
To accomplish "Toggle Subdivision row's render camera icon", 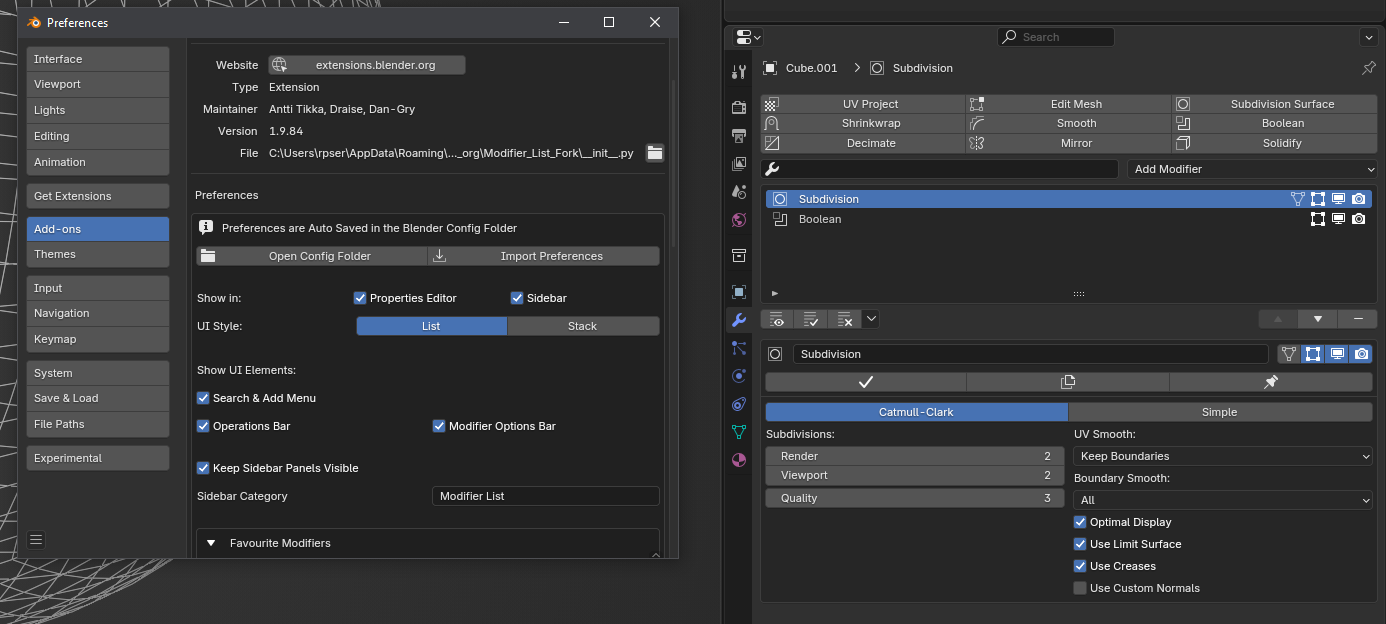I will point(1358,199).
